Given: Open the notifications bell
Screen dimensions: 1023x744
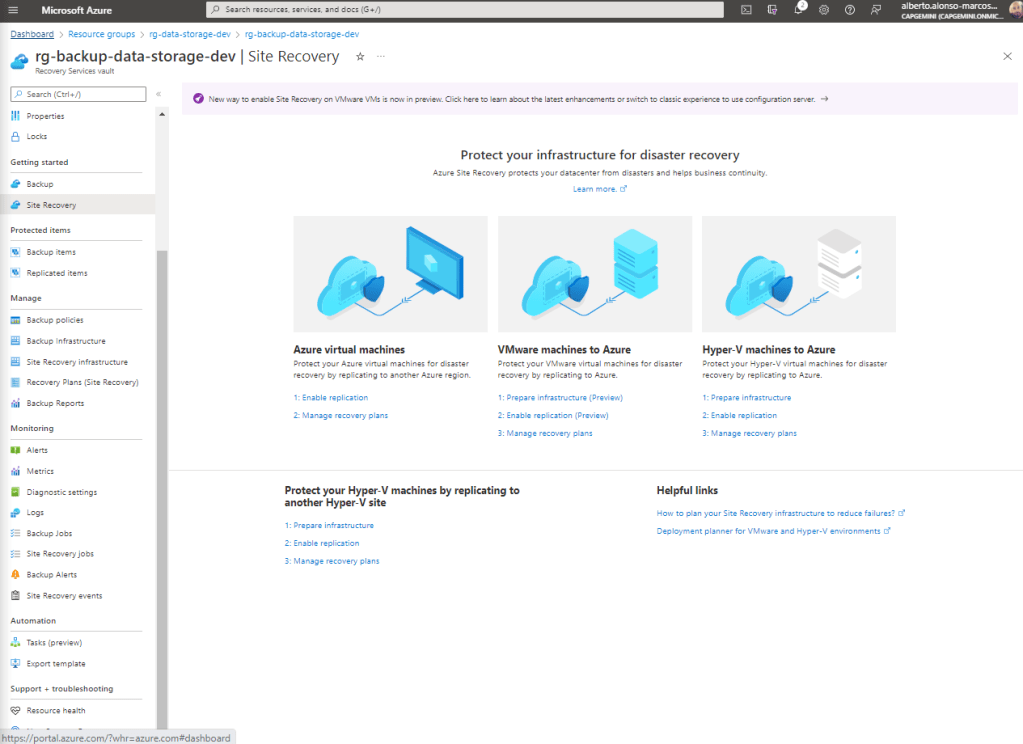Looking at the screenshot, I should point(799,10).
